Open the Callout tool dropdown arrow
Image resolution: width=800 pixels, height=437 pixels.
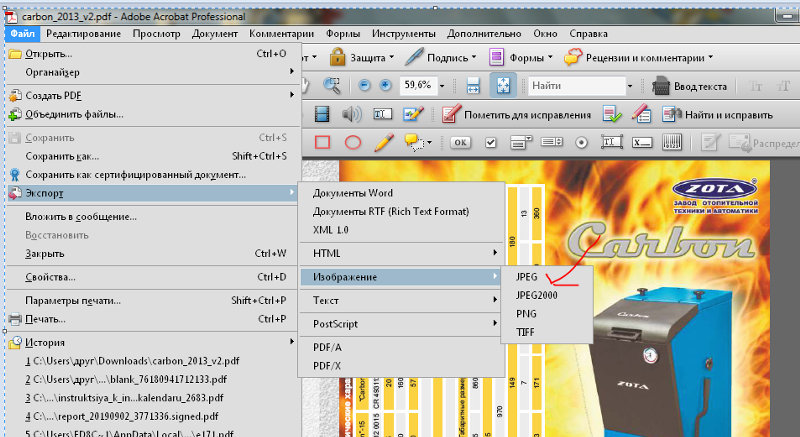[x=429, y=142]
